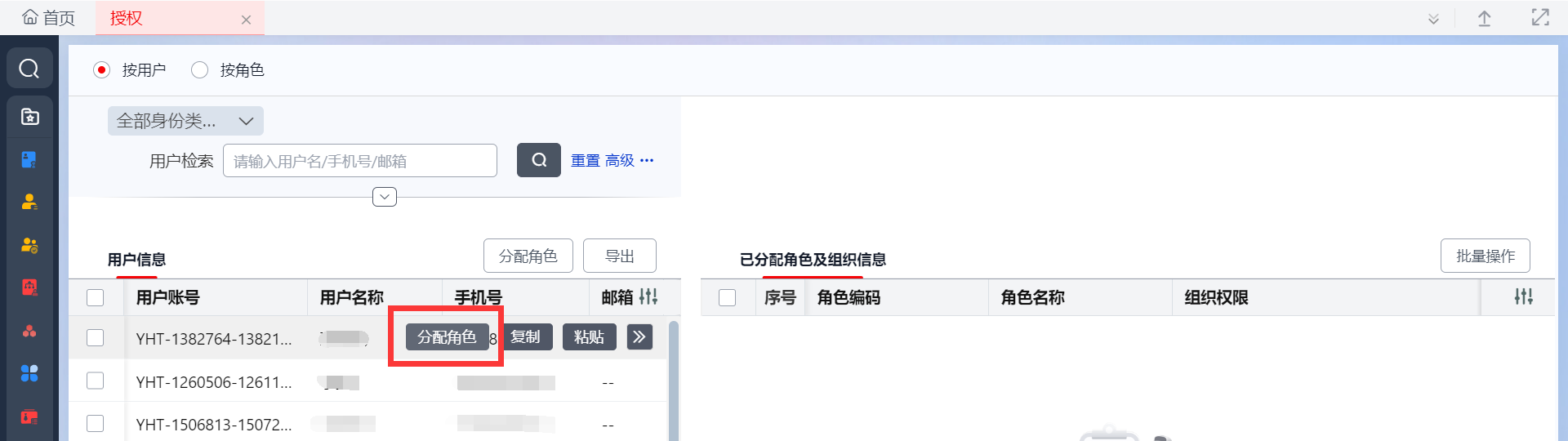Open column settings icon in role table header
The image size is (1568, 441).
click(1523, 297)
